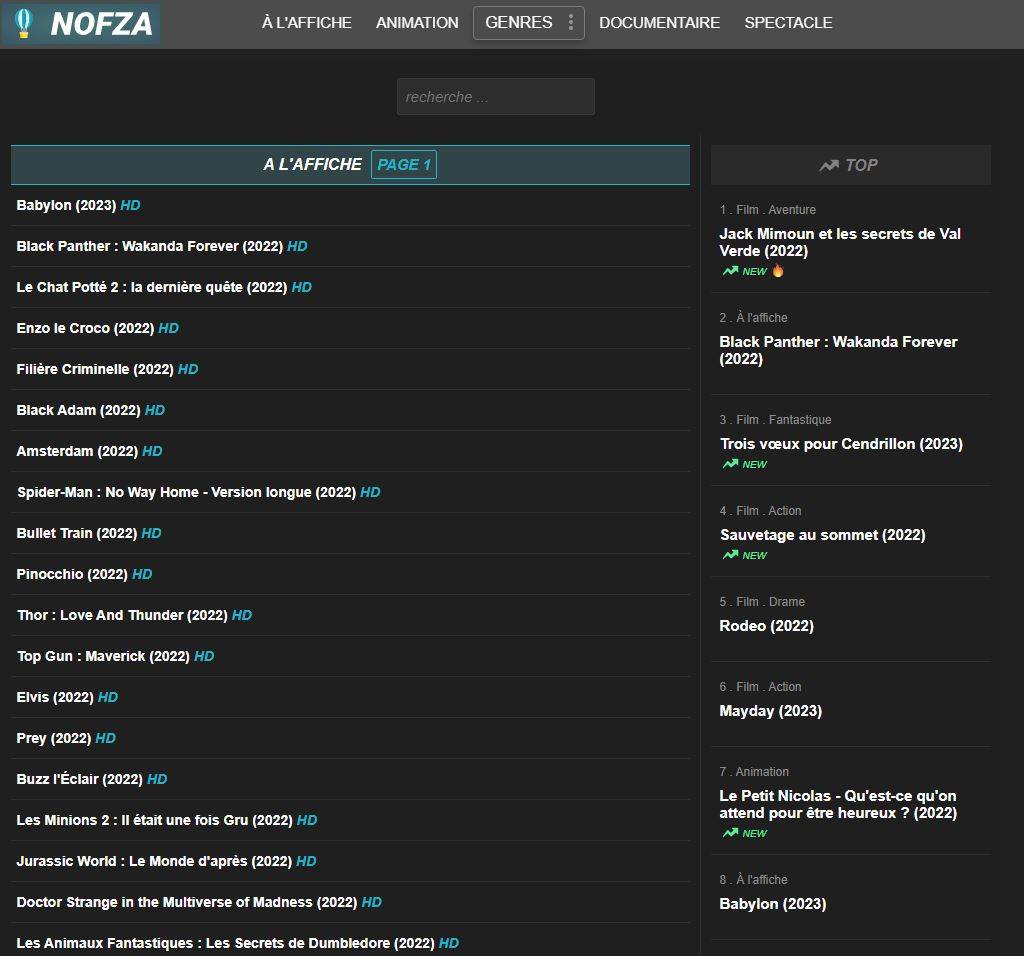Open Rodeo (2022) in the TOP sidebar
The image size is (1024, 956).
coord(766,626)
